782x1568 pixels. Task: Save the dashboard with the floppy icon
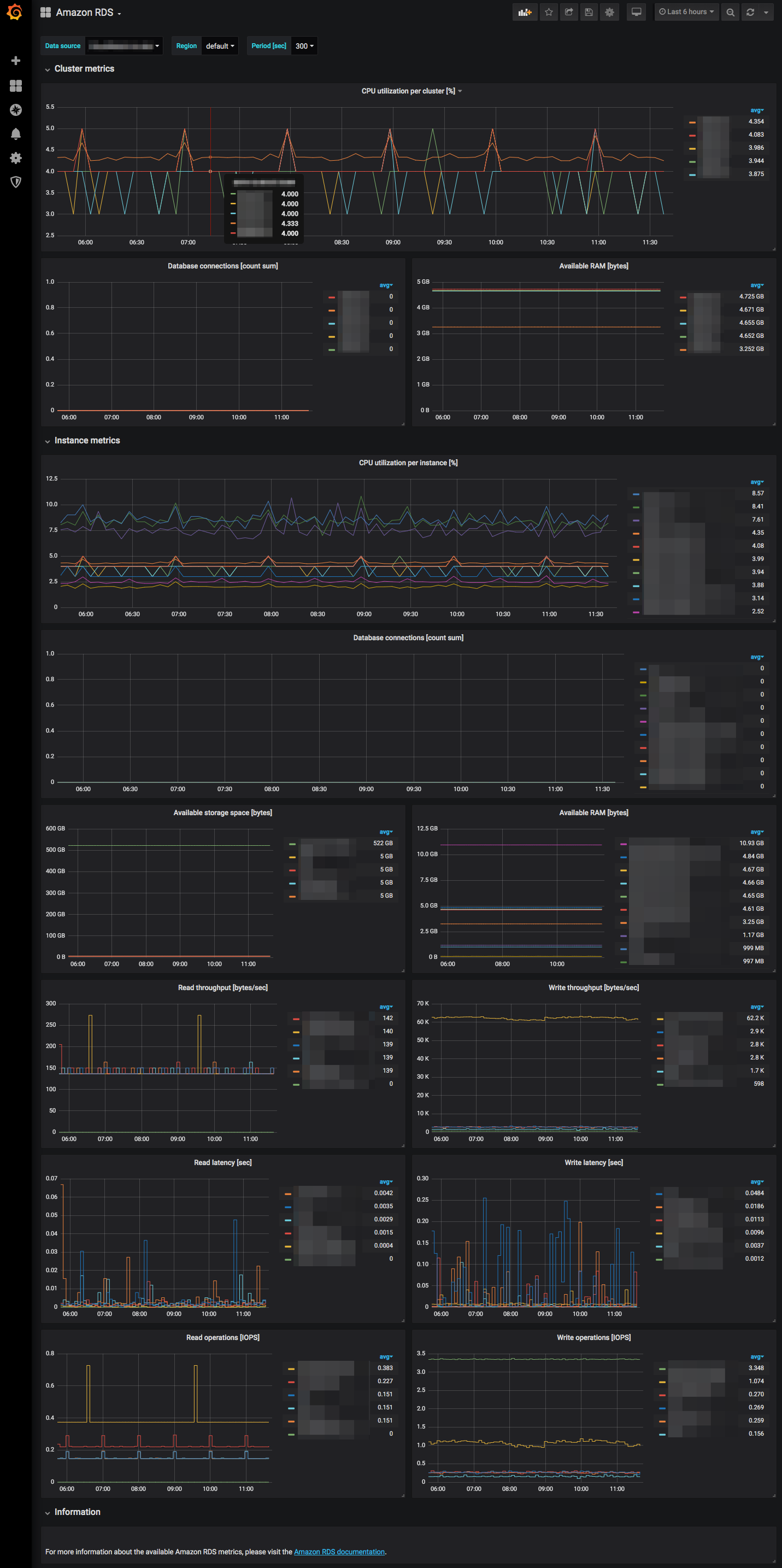[589, 12]
